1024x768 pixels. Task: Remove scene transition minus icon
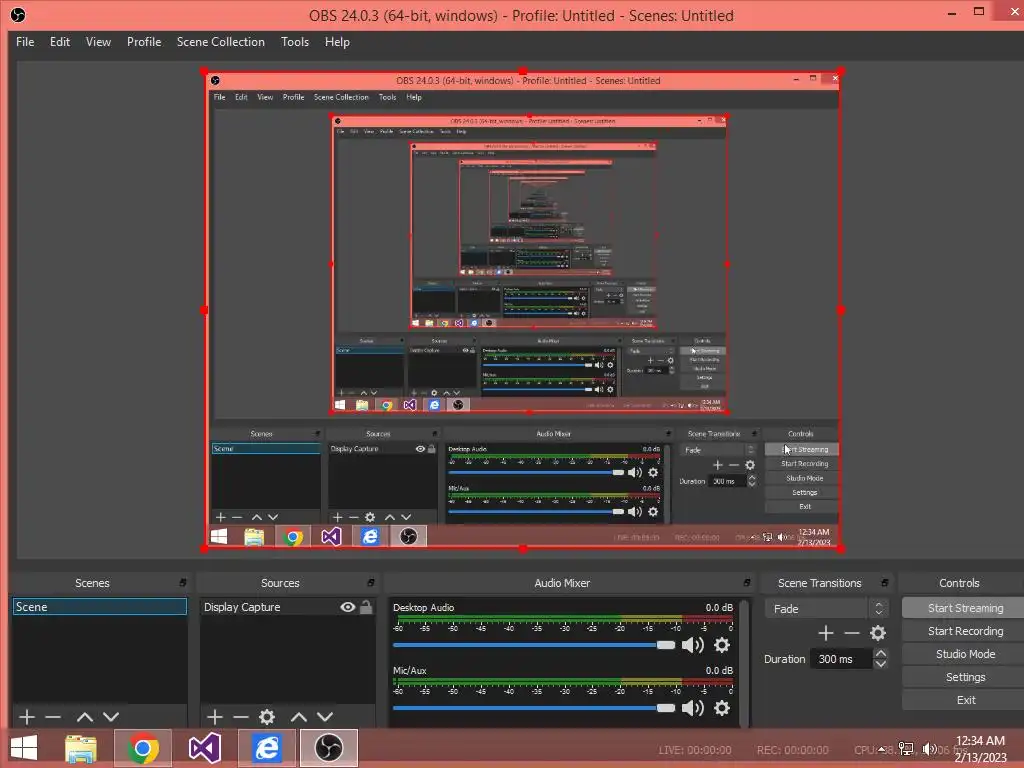click(x=852, y=633)
